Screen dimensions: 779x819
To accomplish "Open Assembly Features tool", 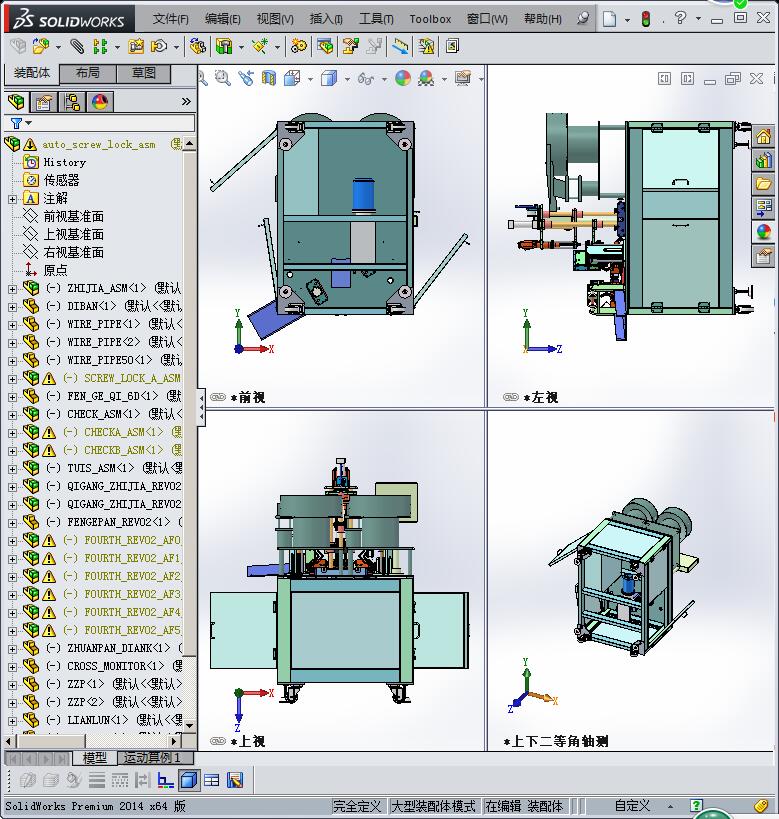I will pos(225,46).
